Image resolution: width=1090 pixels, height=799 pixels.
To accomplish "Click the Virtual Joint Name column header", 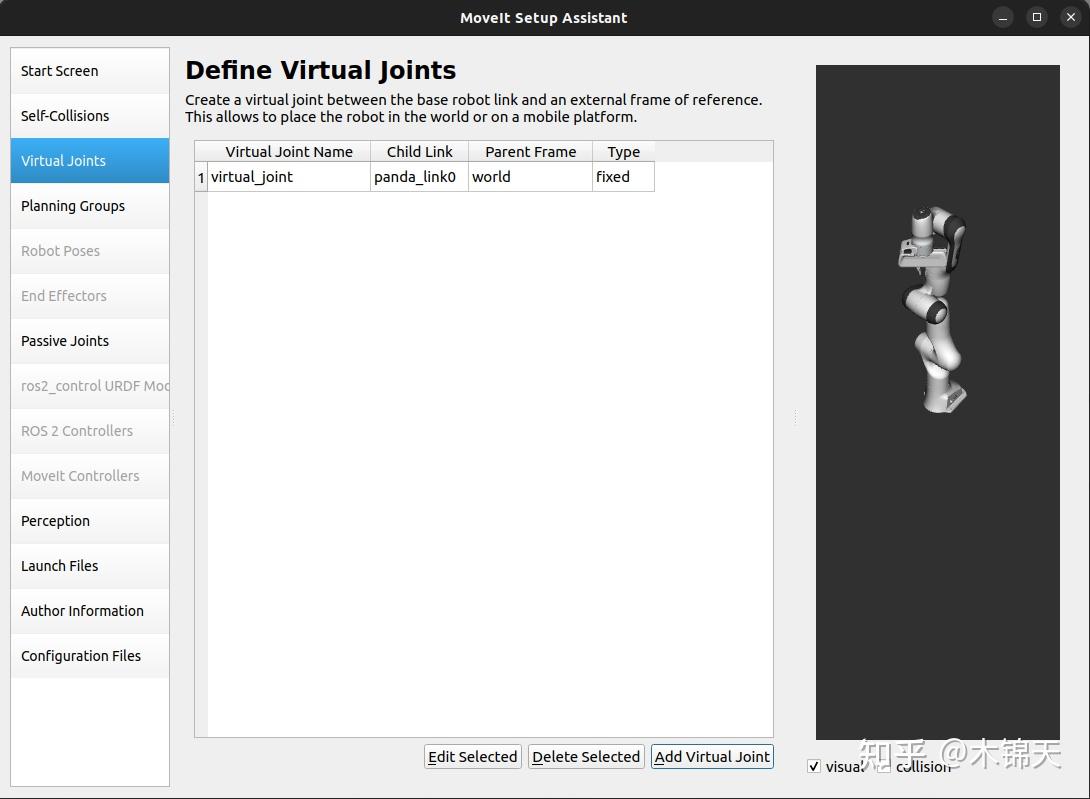I will pos(289,151).
